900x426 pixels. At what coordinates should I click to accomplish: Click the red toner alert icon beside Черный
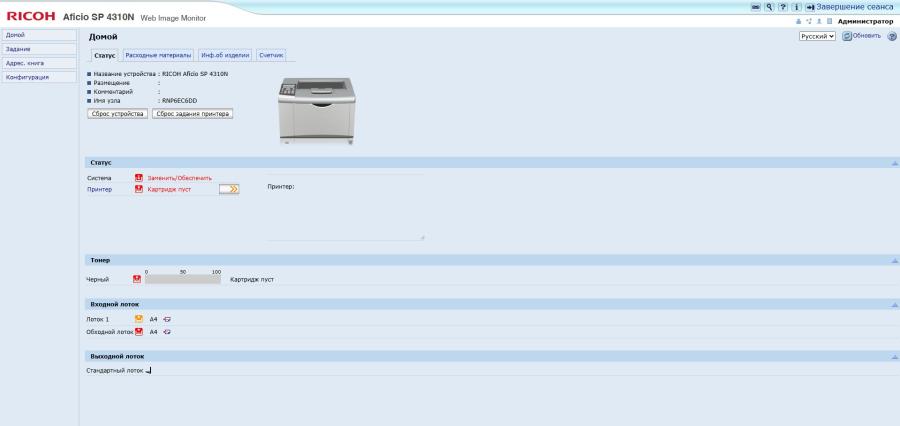pyautogui.click(x=137, y=279)
